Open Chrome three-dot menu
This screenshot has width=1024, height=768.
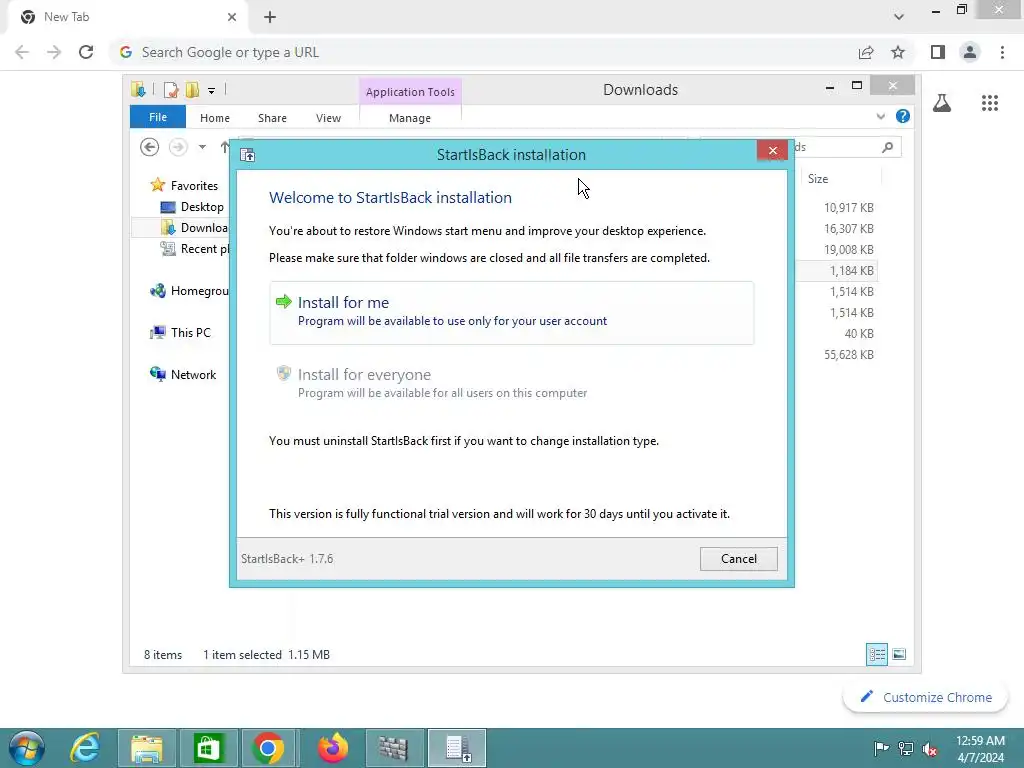pyautogui.click(x=1002, y=52)
